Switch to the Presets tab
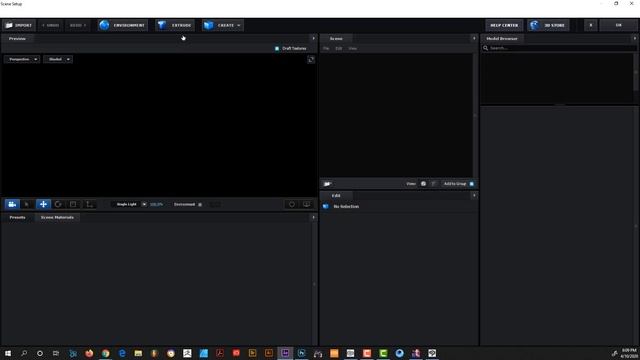This screenshot has height=360, width=640. pos(18,217)
